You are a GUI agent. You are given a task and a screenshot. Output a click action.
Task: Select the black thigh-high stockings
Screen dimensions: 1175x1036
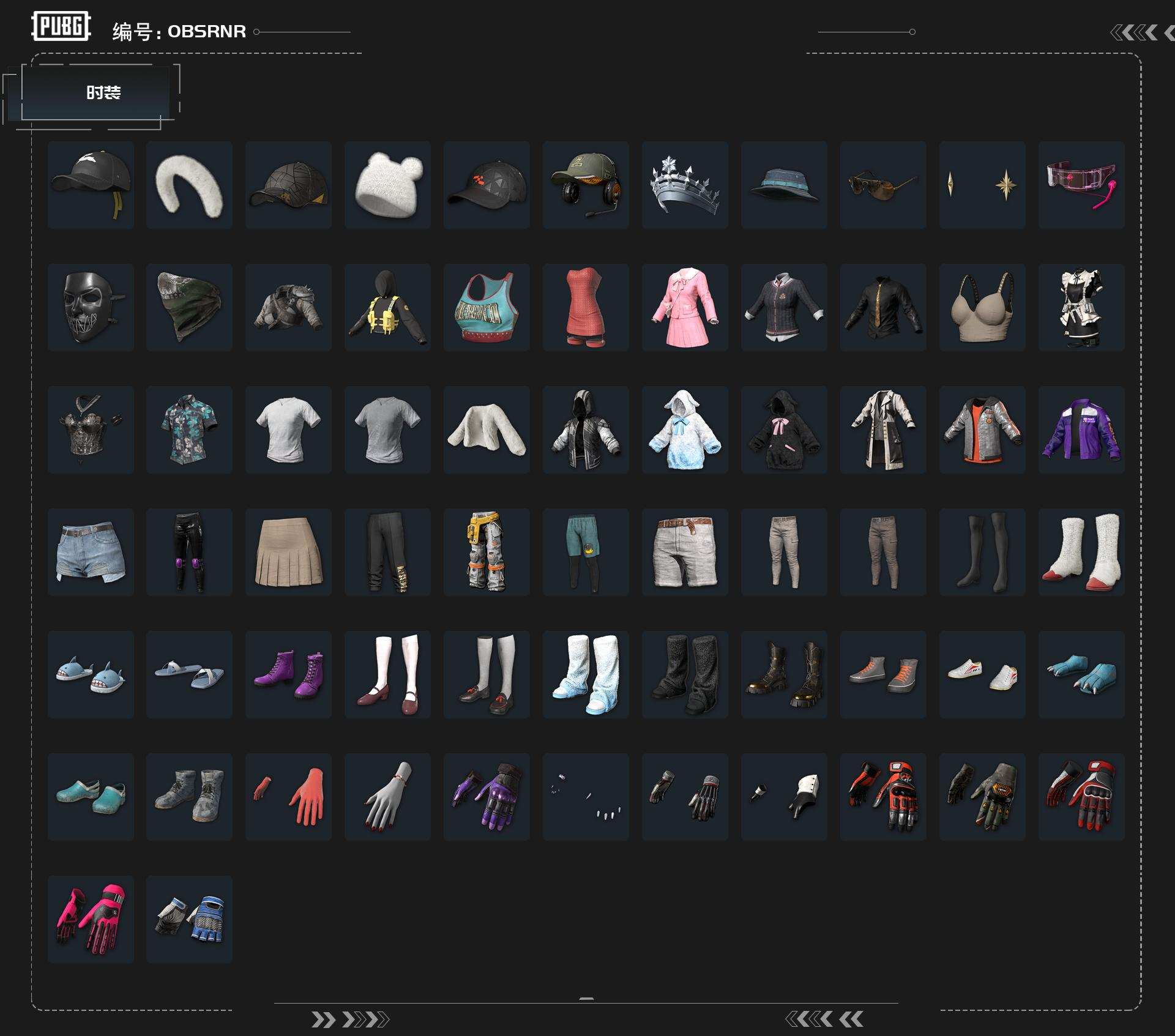coord(982,552)
